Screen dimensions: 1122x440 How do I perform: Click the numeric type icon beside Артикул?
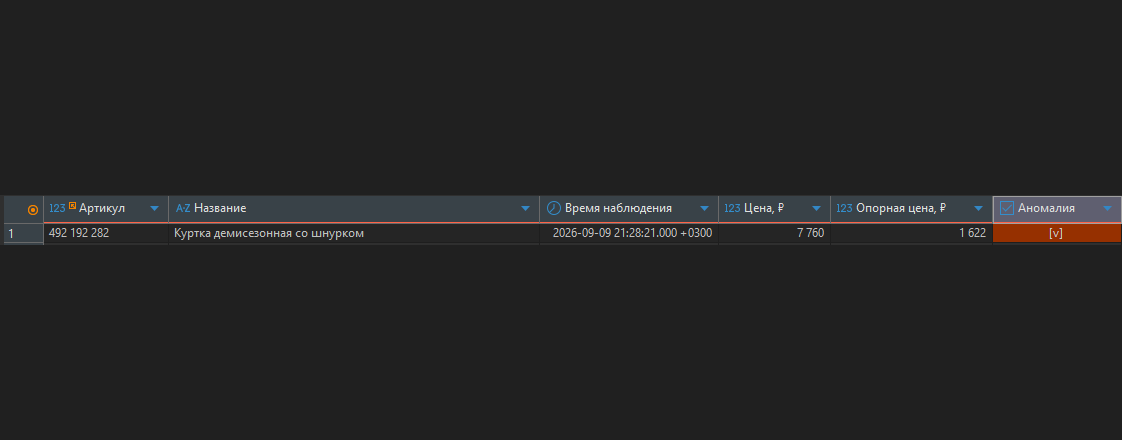click(x=57, y=208)
